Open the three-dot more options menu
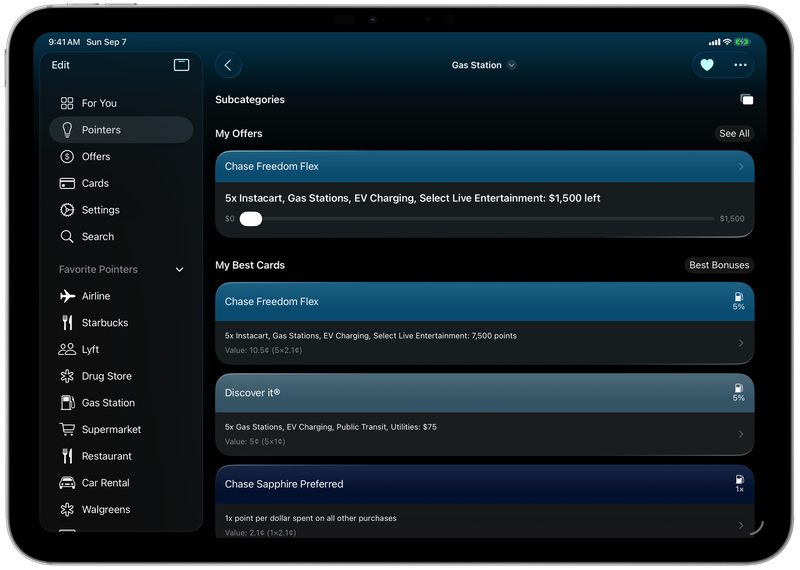 pyautogui.click(x=740, y=65)
